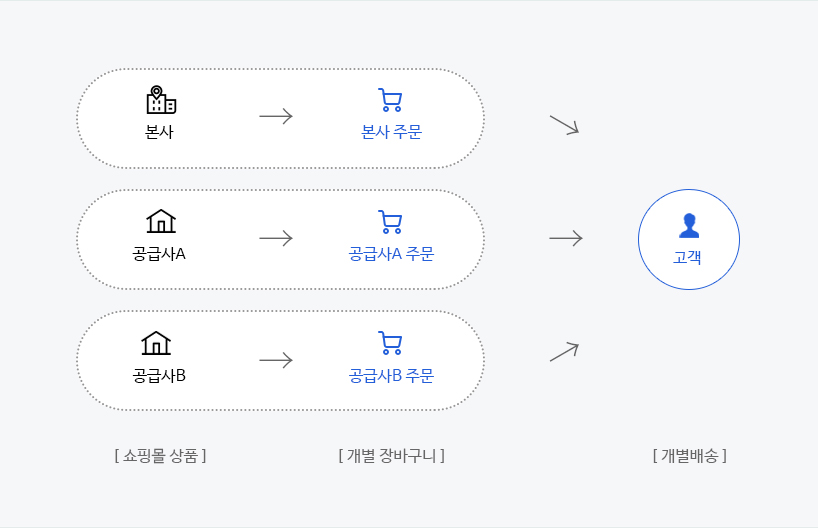Screen dimensions: 818x528
Task: Click the 고객 person icon
Action: tap(689, 225)
